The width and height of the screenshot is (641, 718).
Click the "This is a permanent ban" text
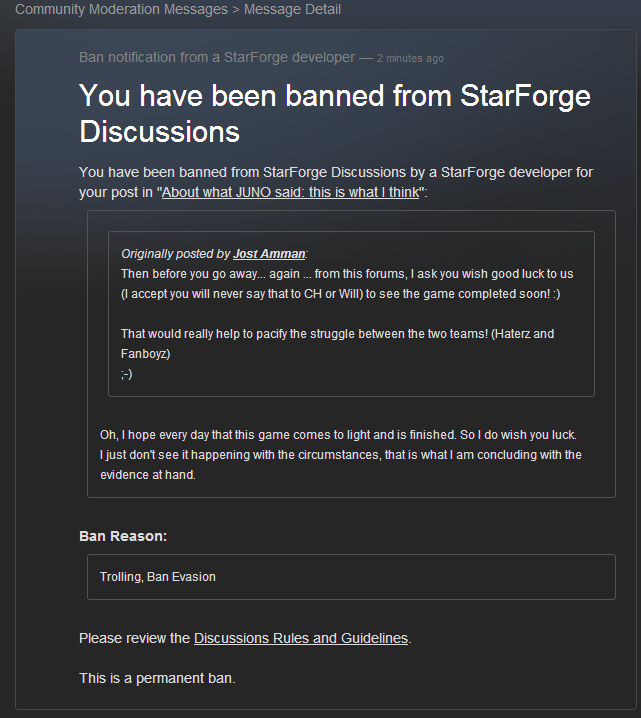pos(157,678)
